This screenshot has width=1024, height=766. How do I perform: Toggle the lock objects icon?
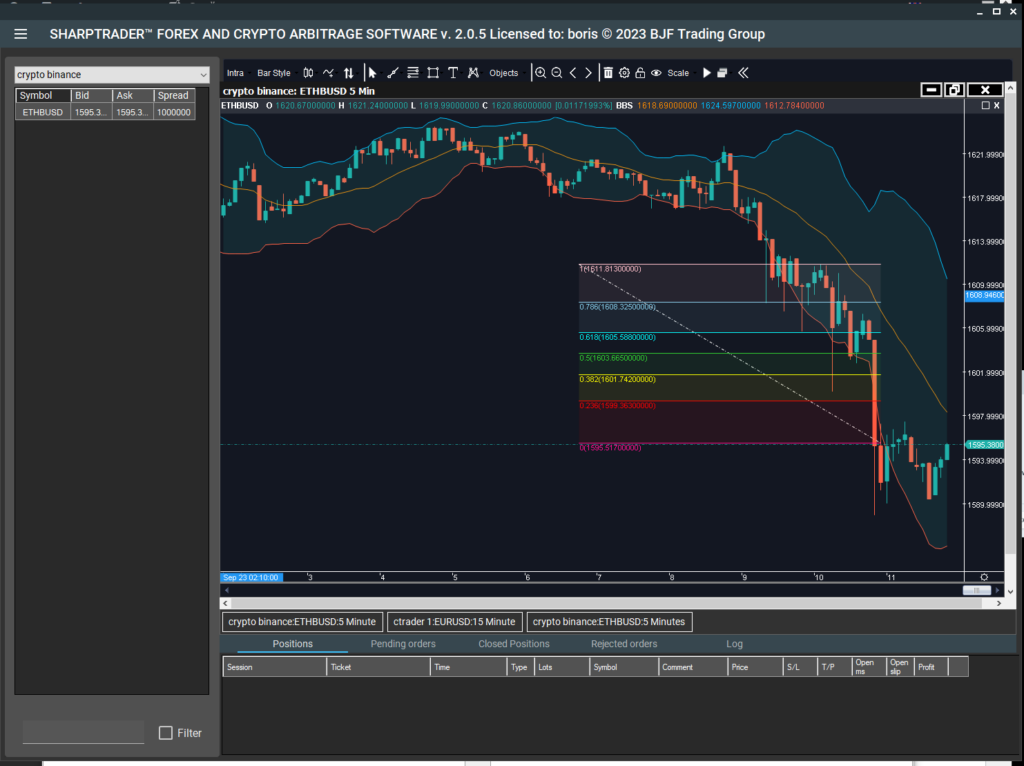tap(640, 73)
